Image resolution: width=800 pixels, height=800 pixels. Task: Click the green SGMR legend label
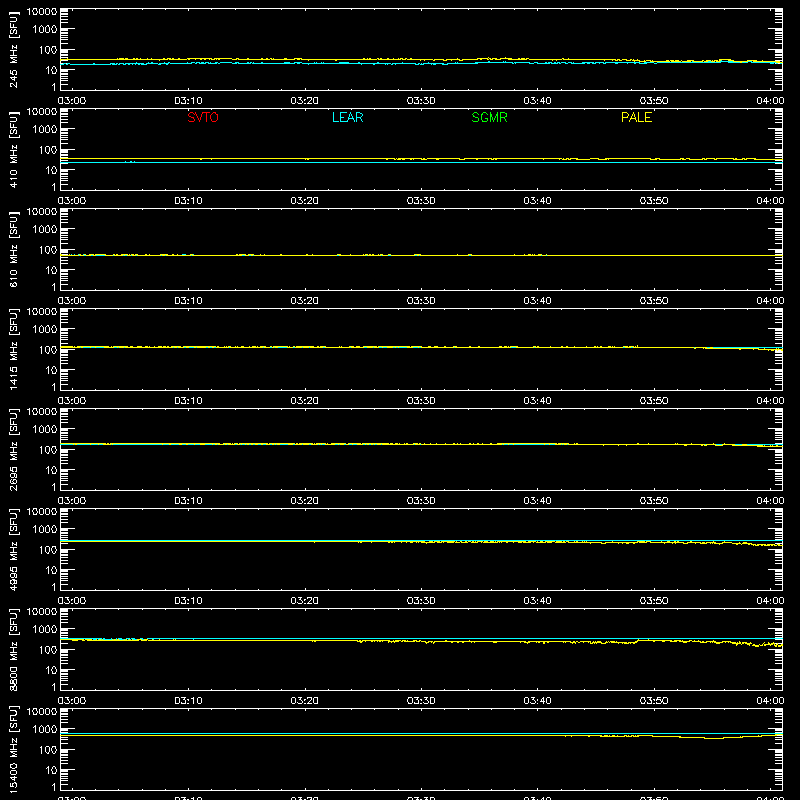[x=489, y=117]
